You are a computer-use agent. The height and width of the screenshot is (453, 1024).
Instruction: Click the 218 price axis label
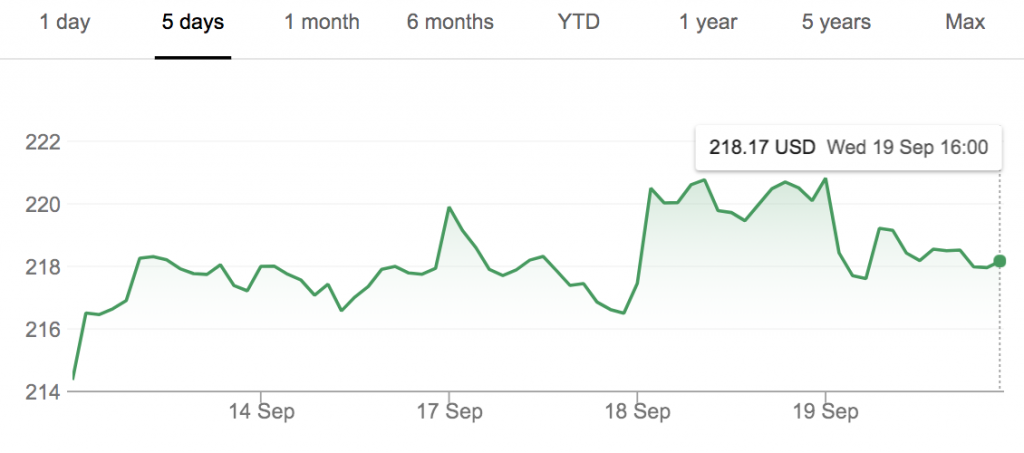pyautogui.click(x=42, y=267)
